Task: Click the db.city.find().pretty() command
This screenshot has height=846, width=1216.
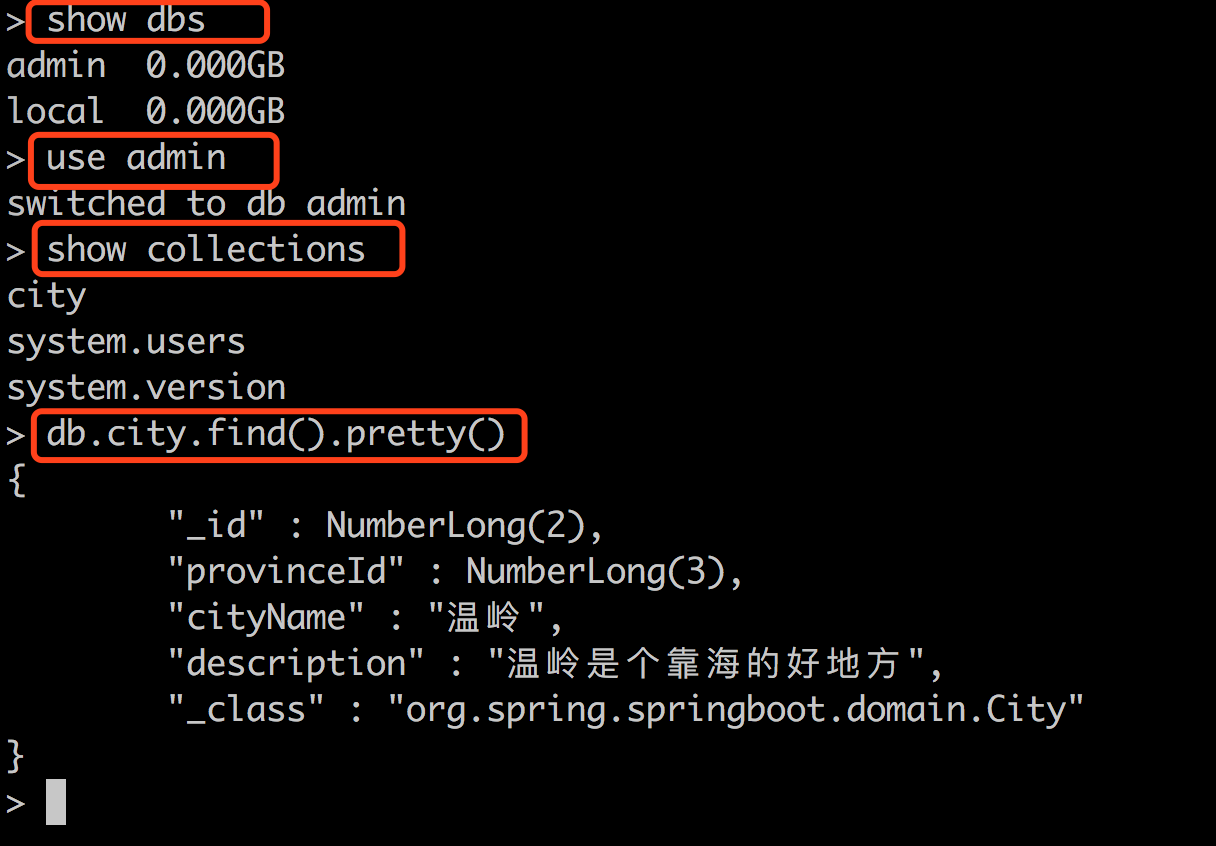Action: click(276, 435)
